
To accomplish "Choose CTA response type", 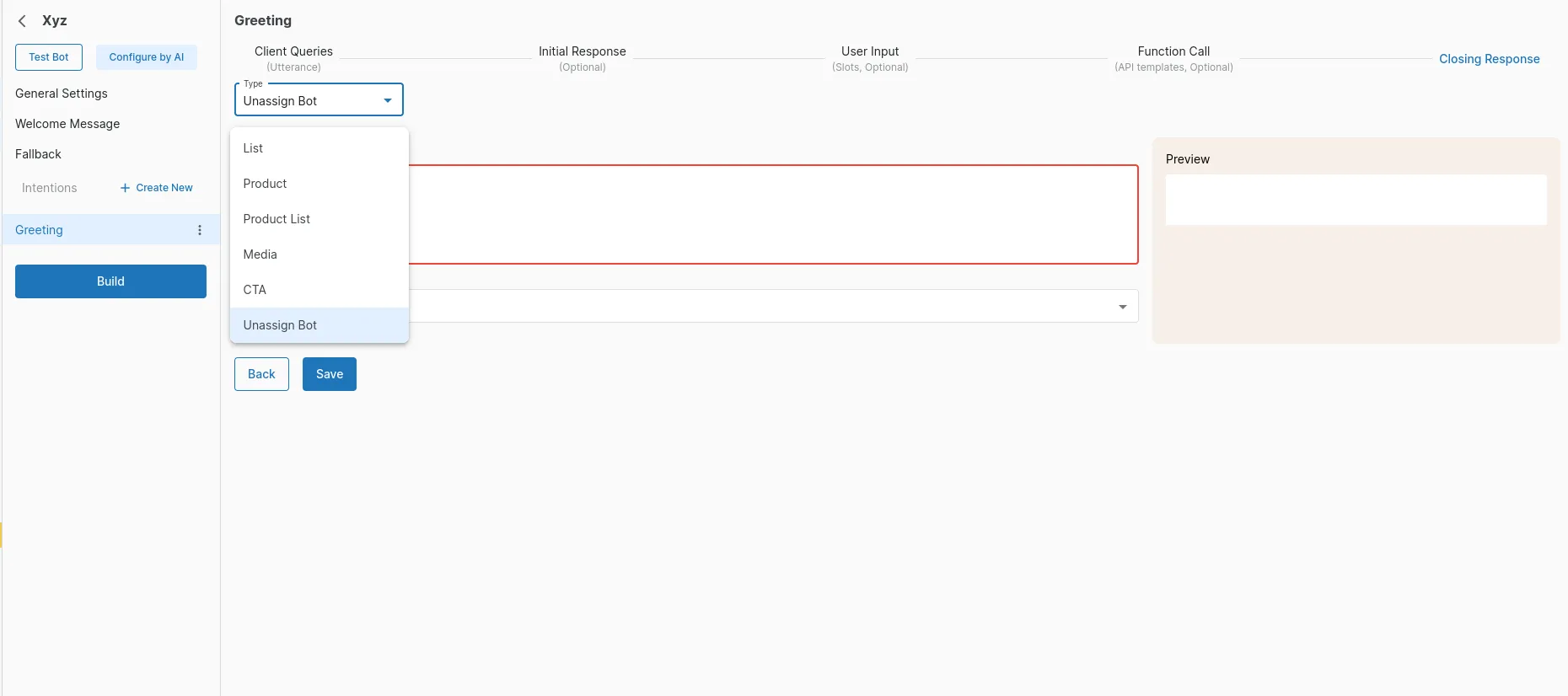I will [x=320, y=290].
